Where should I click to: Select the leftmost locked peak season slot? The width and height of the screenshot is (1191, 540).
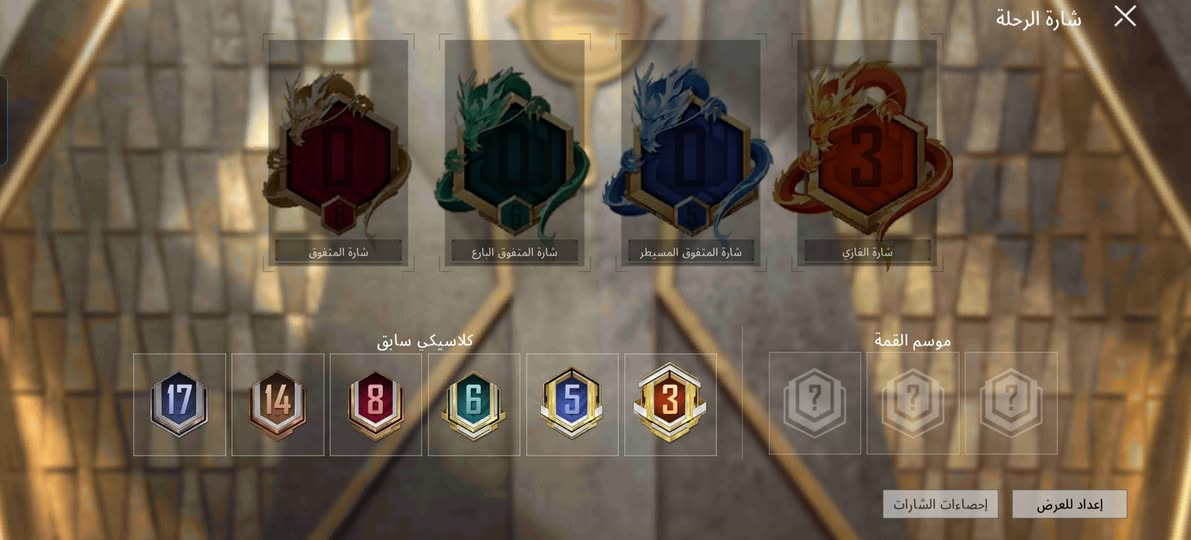pos(815,403)
